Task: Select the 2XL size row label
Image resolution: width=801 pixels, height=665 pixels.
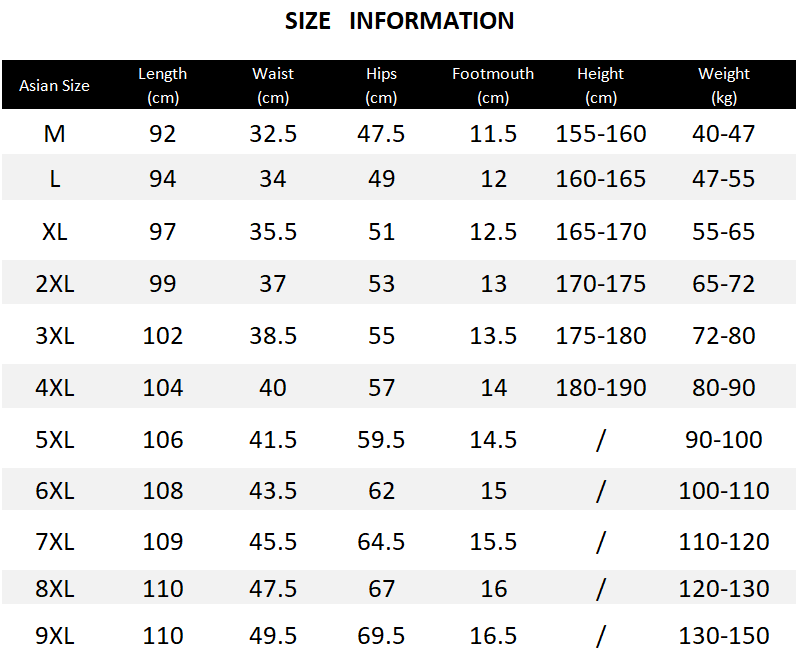Action: click(55, 283)
